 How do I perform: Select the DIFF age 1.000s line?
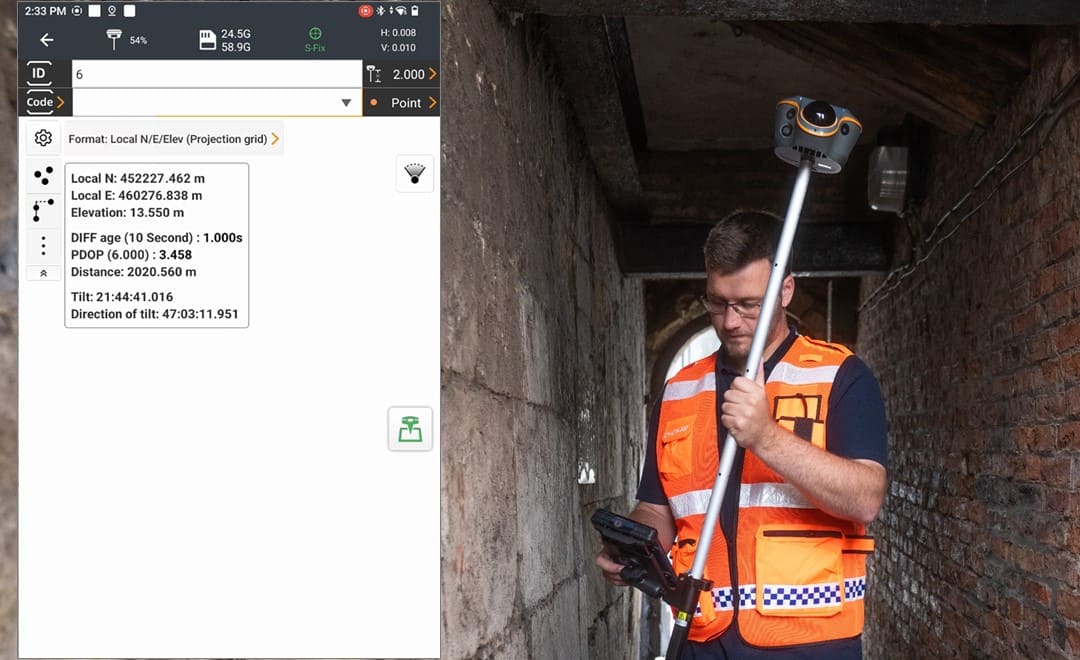pyautogui.click(x=156, y=238)
